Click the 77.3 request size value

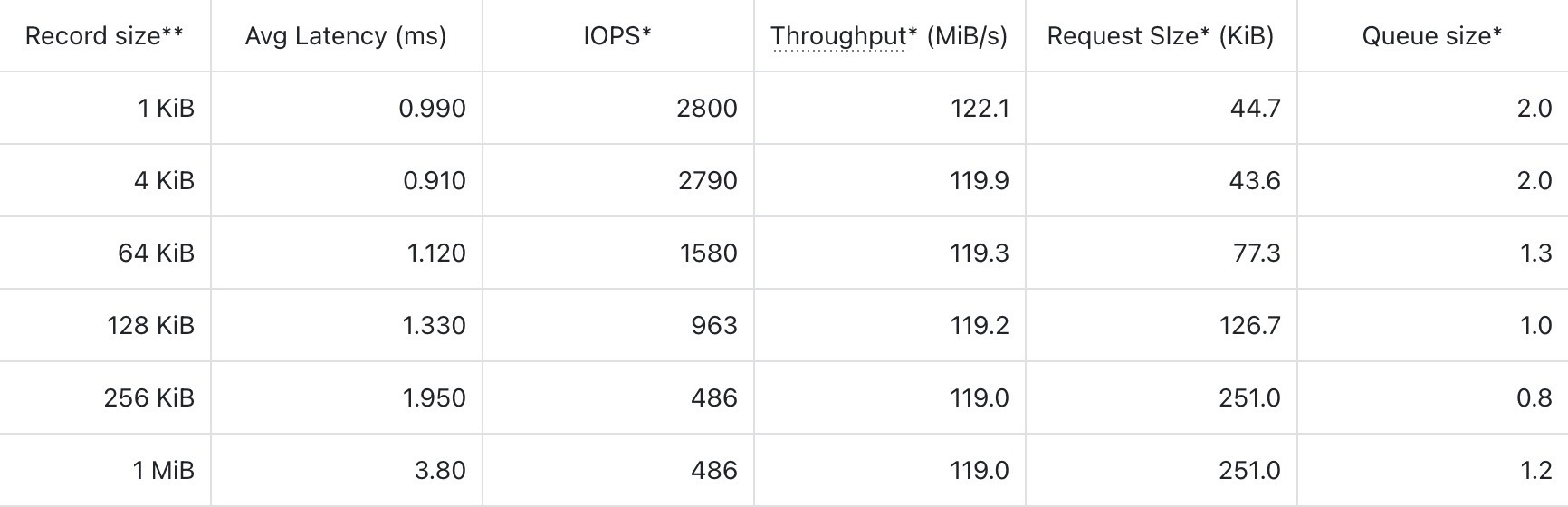coord(1257,253)
